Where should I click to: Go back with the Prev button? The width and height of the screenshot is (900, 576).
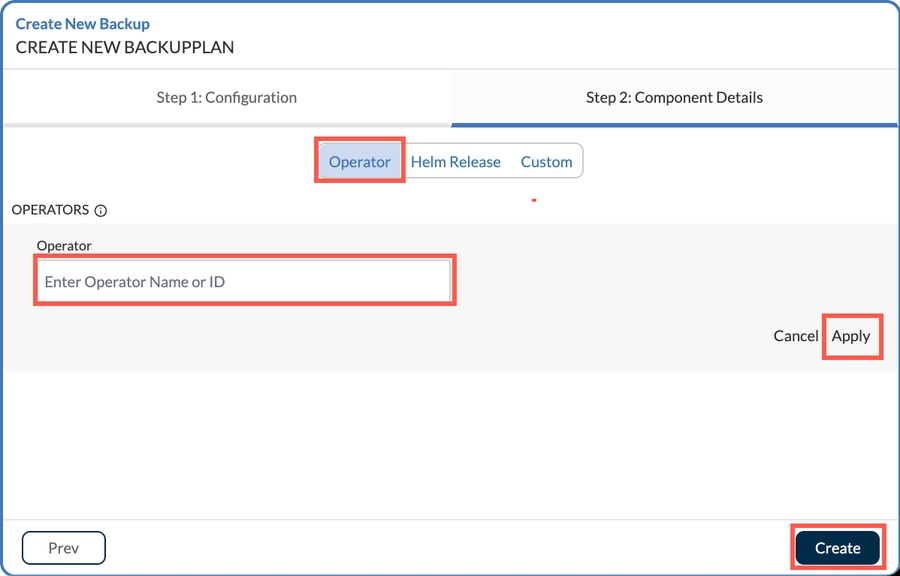click(63, 548)
